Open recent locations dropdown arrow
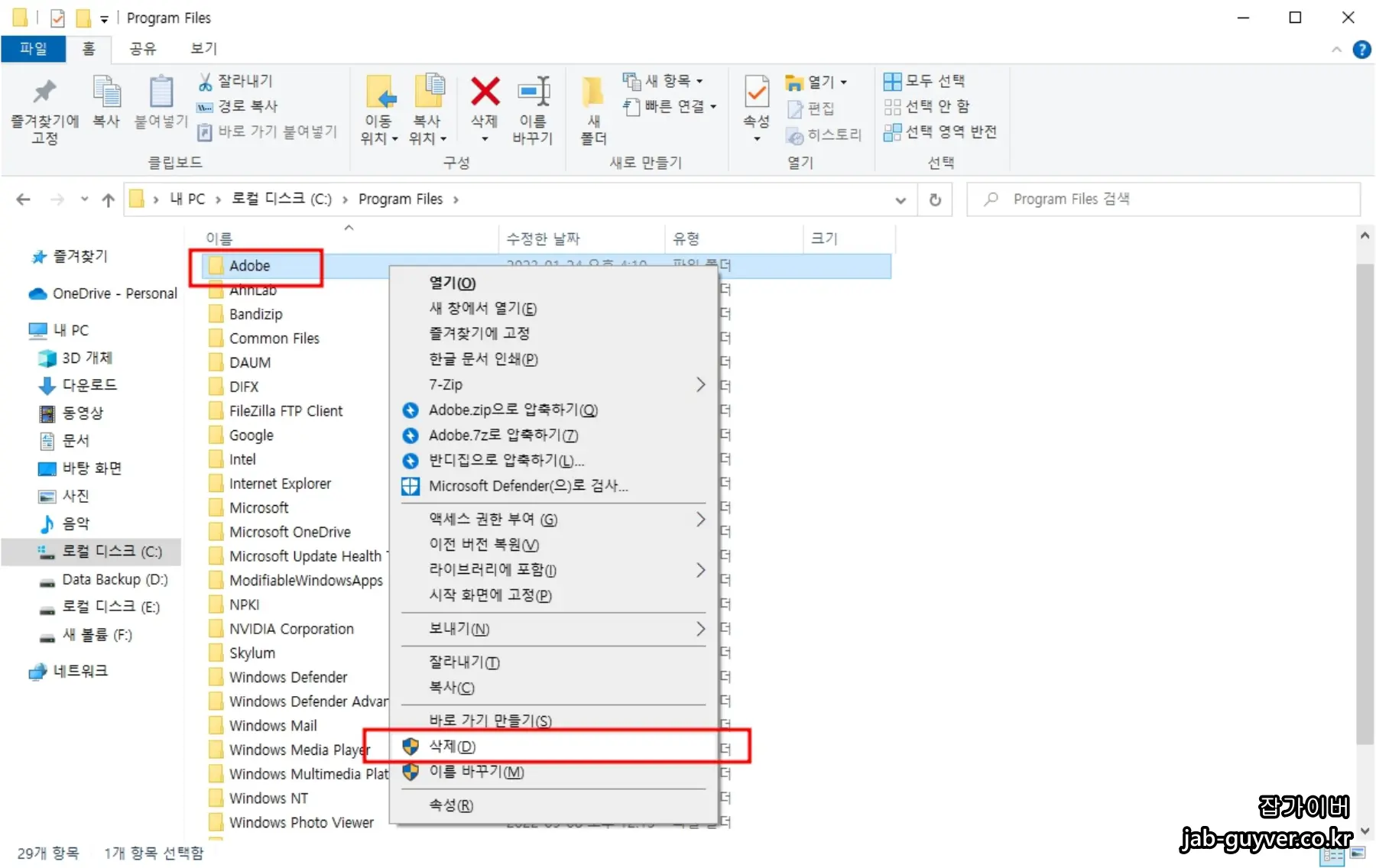The height and width of the screenshot is (868, 1376). coord(84,199)
